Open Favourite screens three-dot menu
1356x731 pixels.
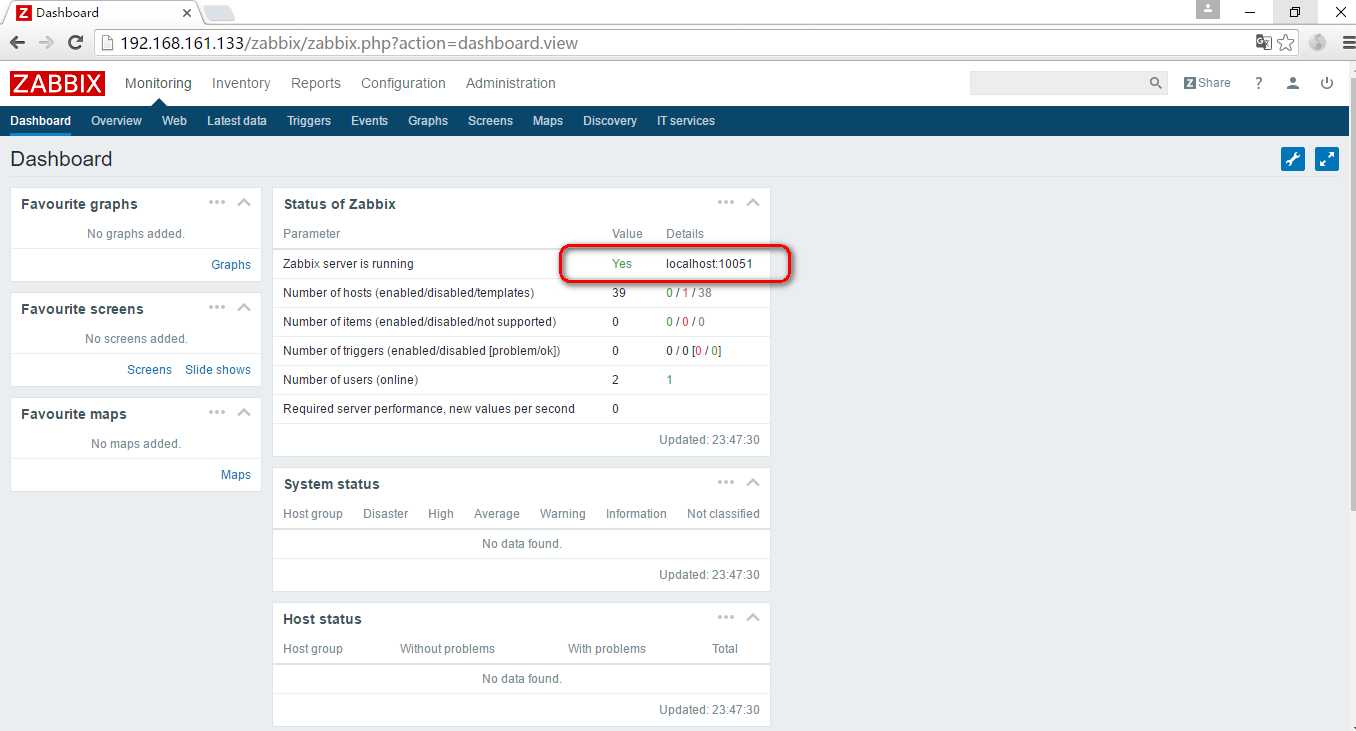coord(217,308)
